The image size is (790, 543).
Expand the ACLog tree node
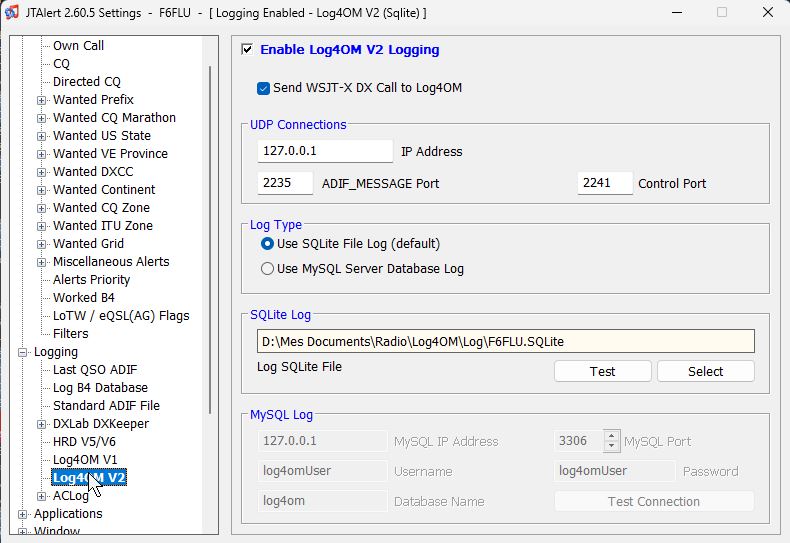[42, 497]
